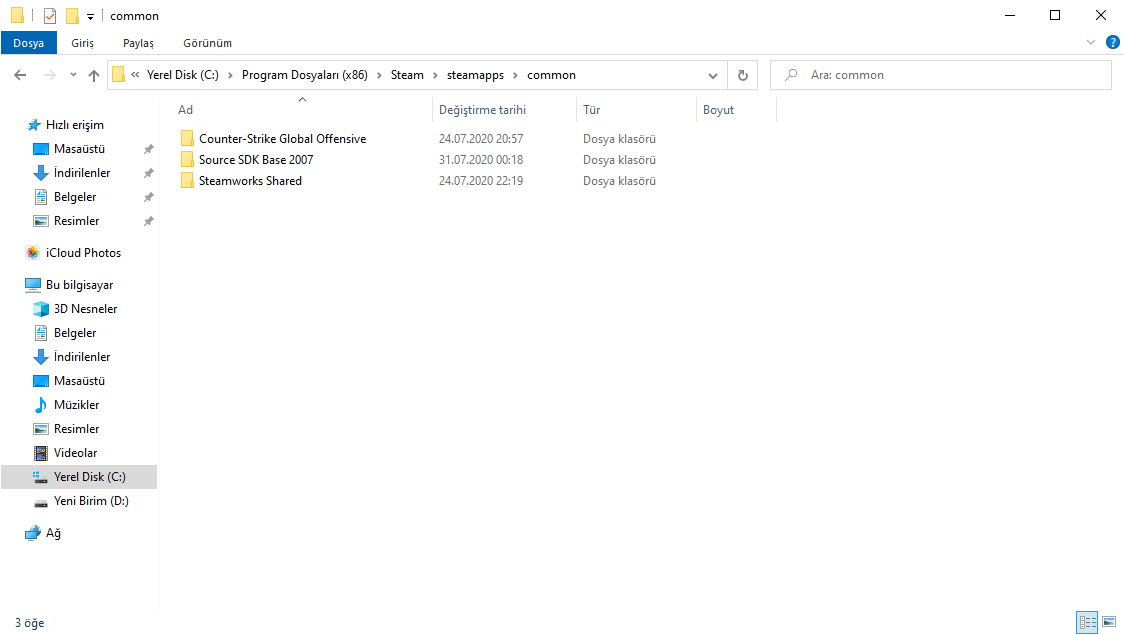Screen dimensions: 1125x635
Task: Click the refresh button in address bar
Action: click(743, 75)
